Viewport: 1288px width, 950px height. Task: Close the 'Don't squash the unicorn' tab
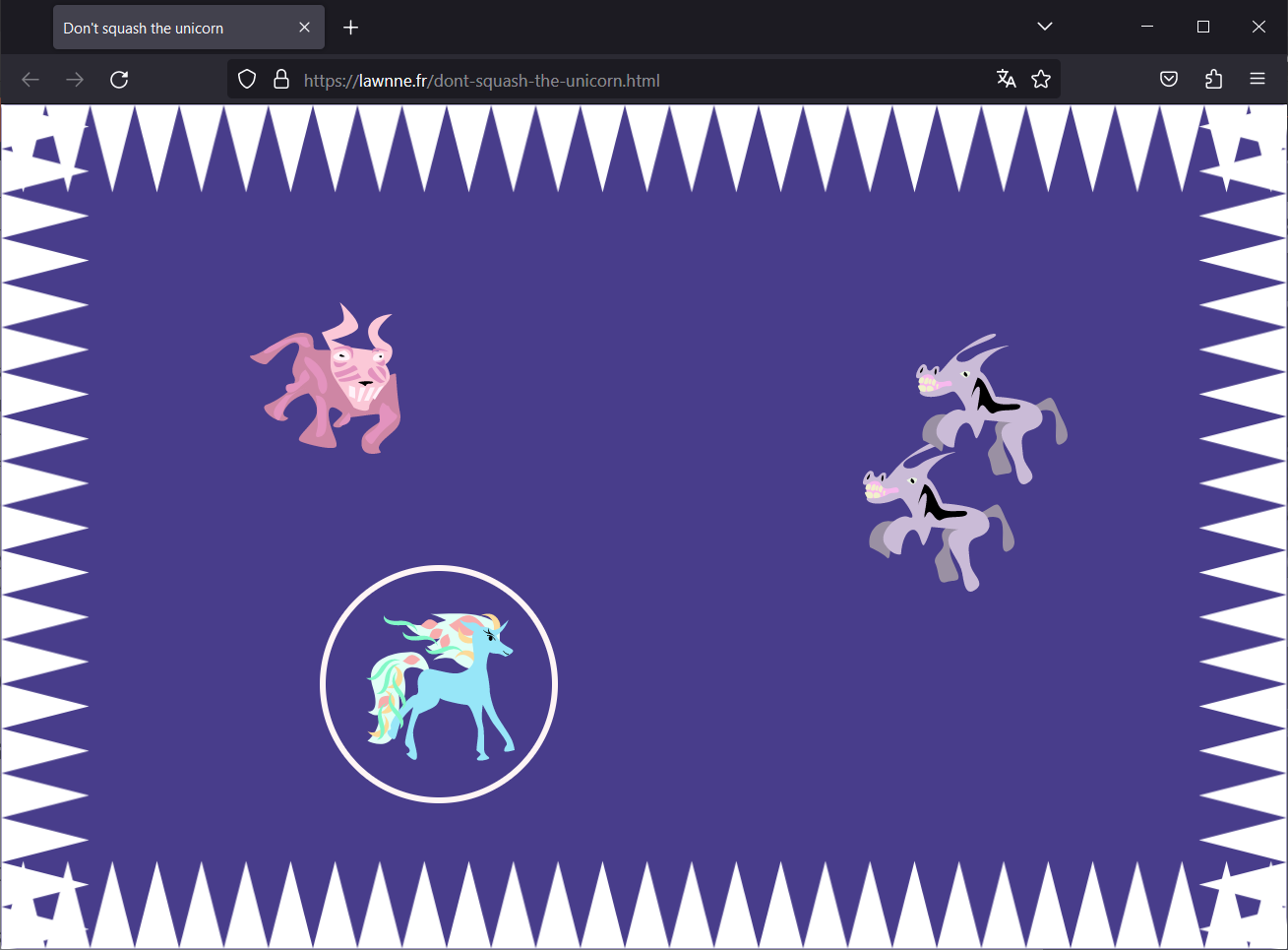click(304, 28)
